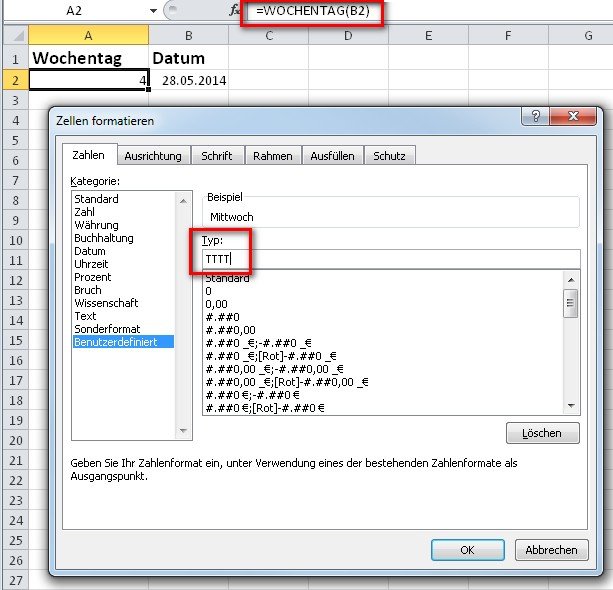Switch to the Zahlen tab
Image resolution: width=613 pixels, height=590 pixels.
[x=89, y=155]
